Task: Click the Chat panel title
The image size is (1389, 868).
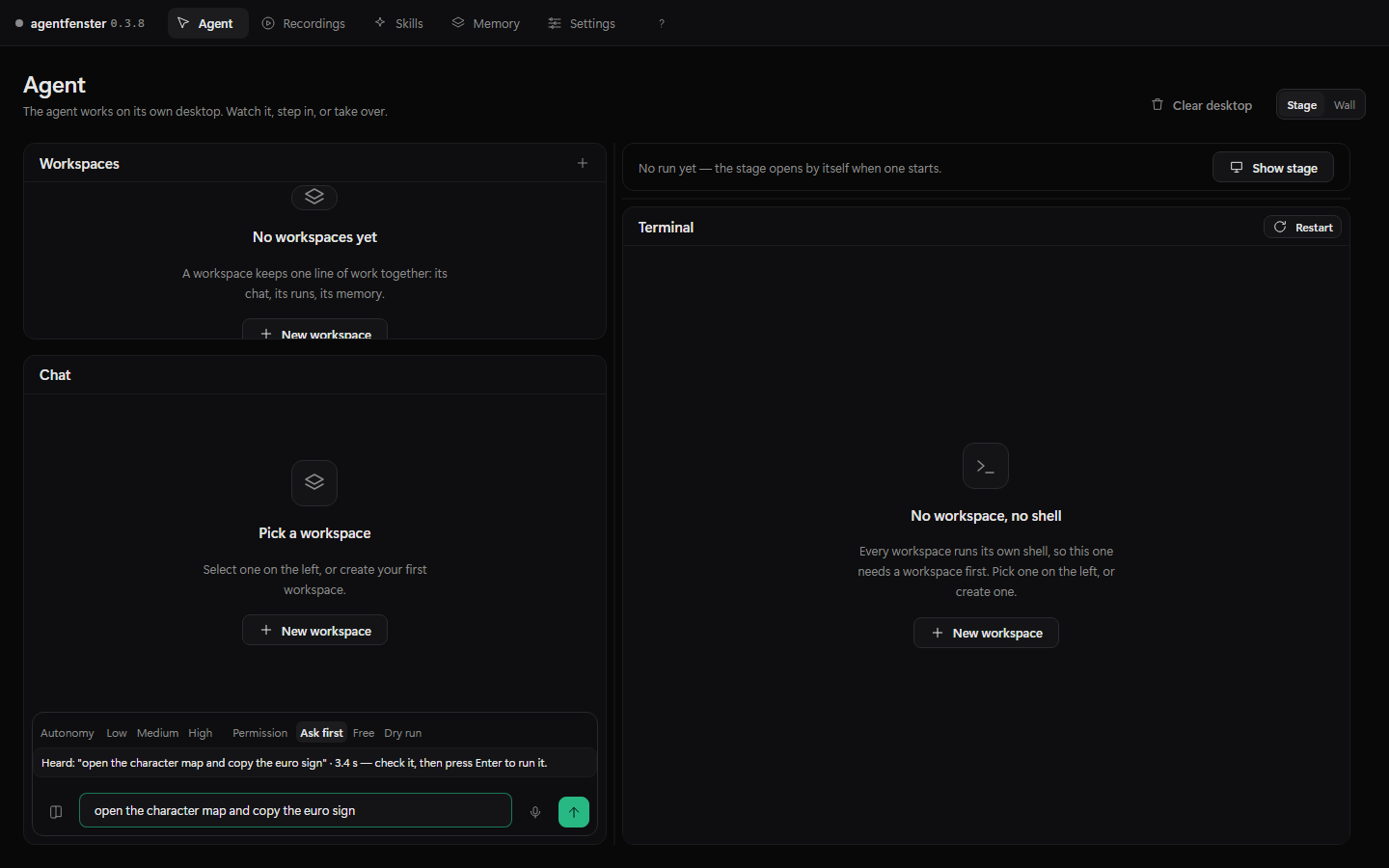Action: point(55,375)
